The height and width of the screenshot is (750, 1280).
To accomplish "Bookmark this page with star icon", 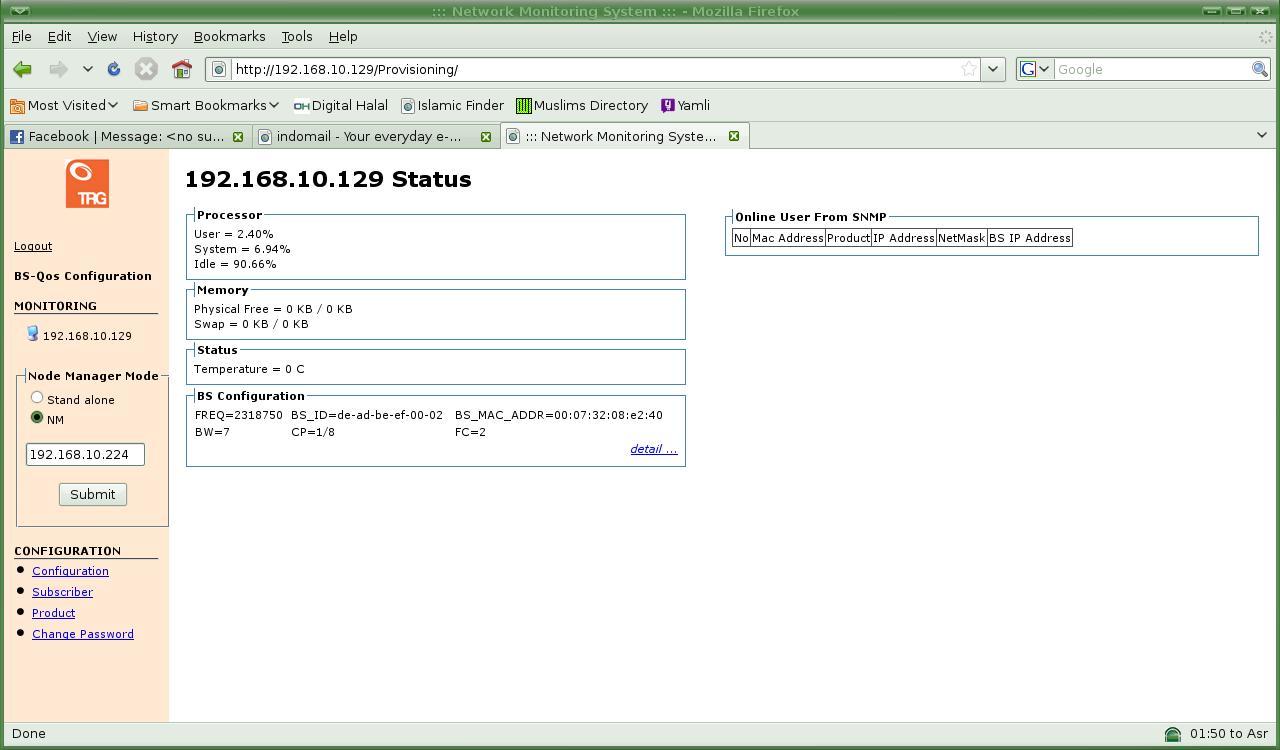I will click(968, 69).
